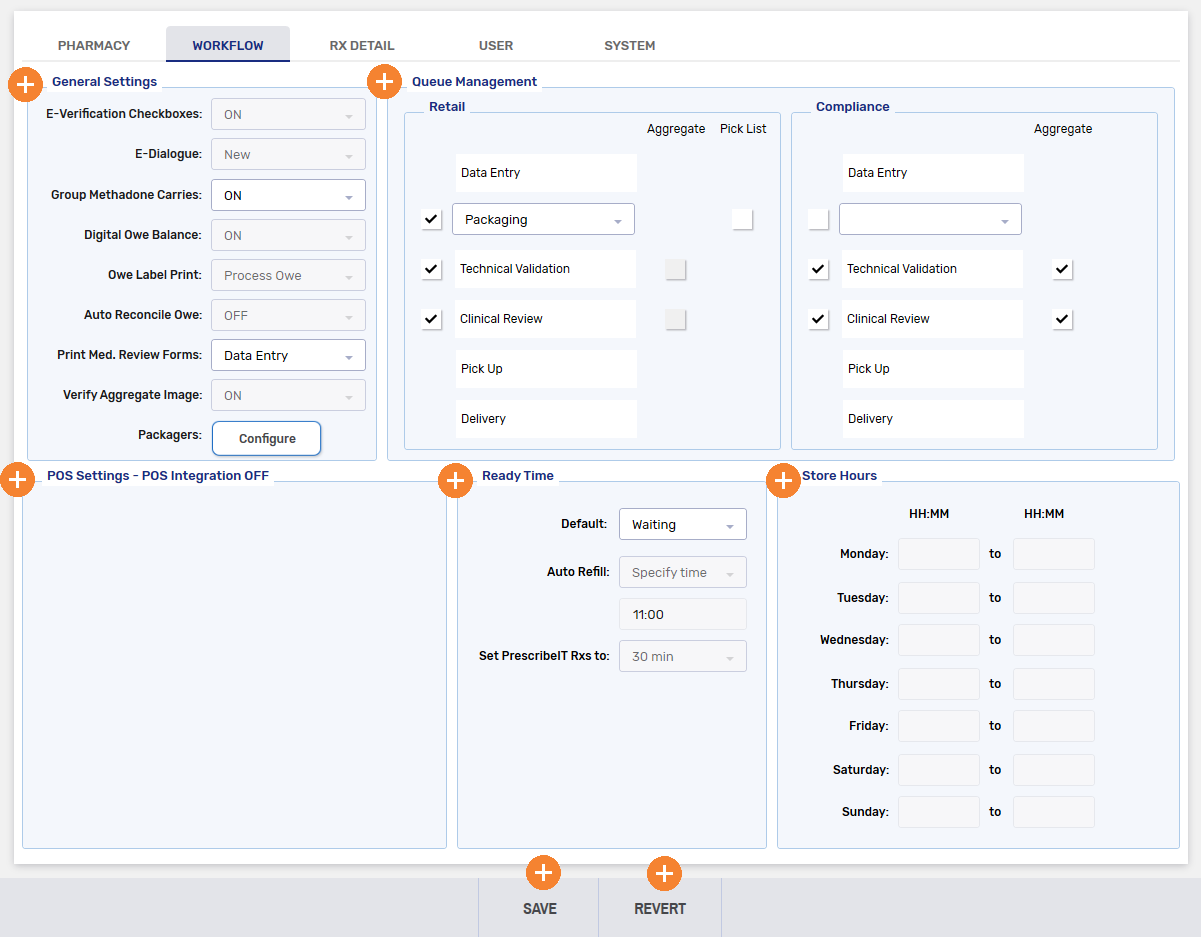Screen dimensions: 1201x937
Task: Uncheck Clinical Review in the Retail queue
Action: pos(431,318)
